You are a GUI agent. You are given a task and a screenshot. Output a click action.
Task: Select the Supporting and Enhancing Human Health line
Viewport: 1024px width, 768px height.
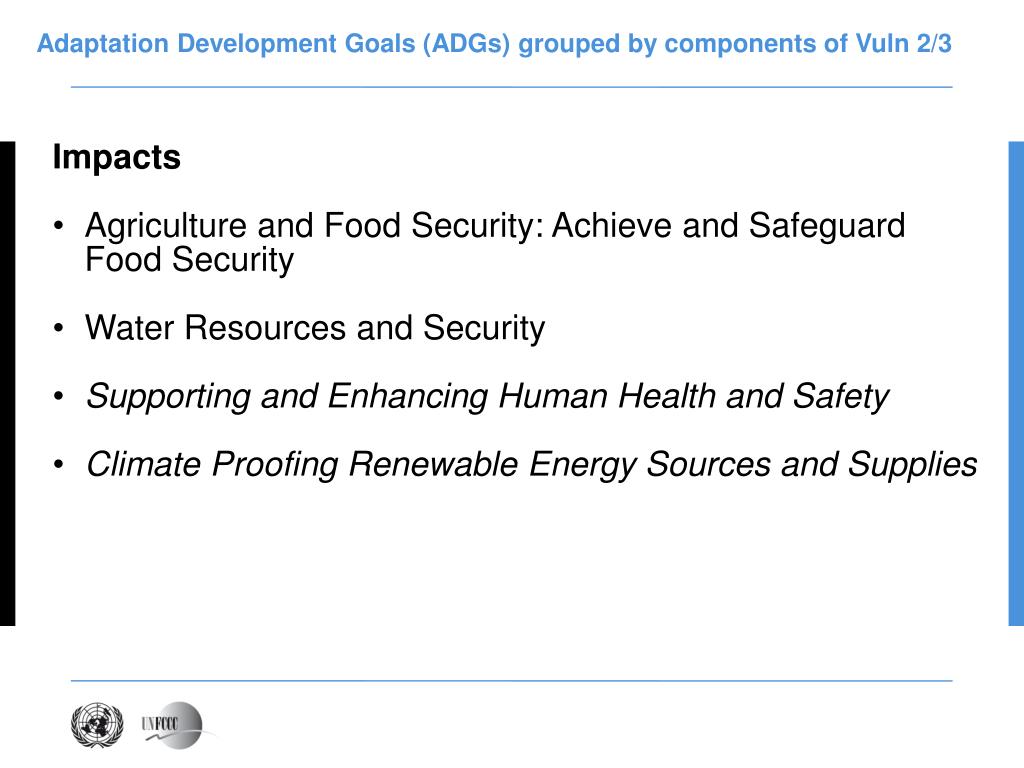[x=487, y=396]
